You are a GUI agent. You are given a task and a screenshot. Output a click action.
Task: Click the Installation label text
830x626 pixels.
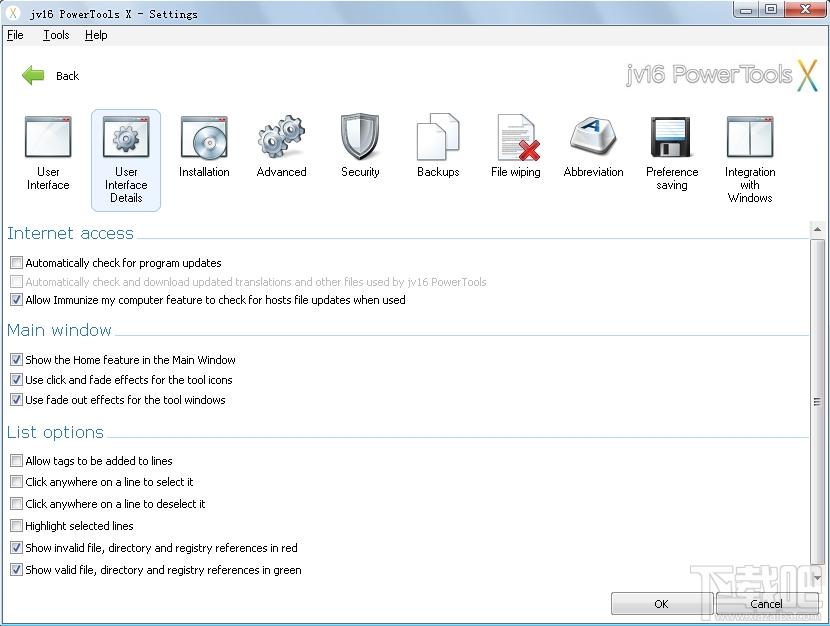point(204,172)
